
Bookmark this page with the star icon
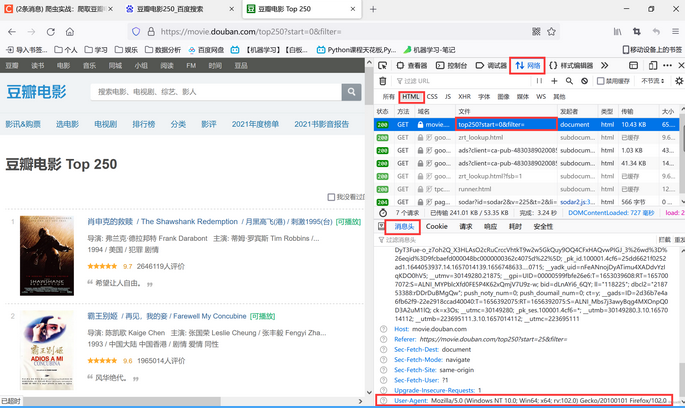pos(551,31)
